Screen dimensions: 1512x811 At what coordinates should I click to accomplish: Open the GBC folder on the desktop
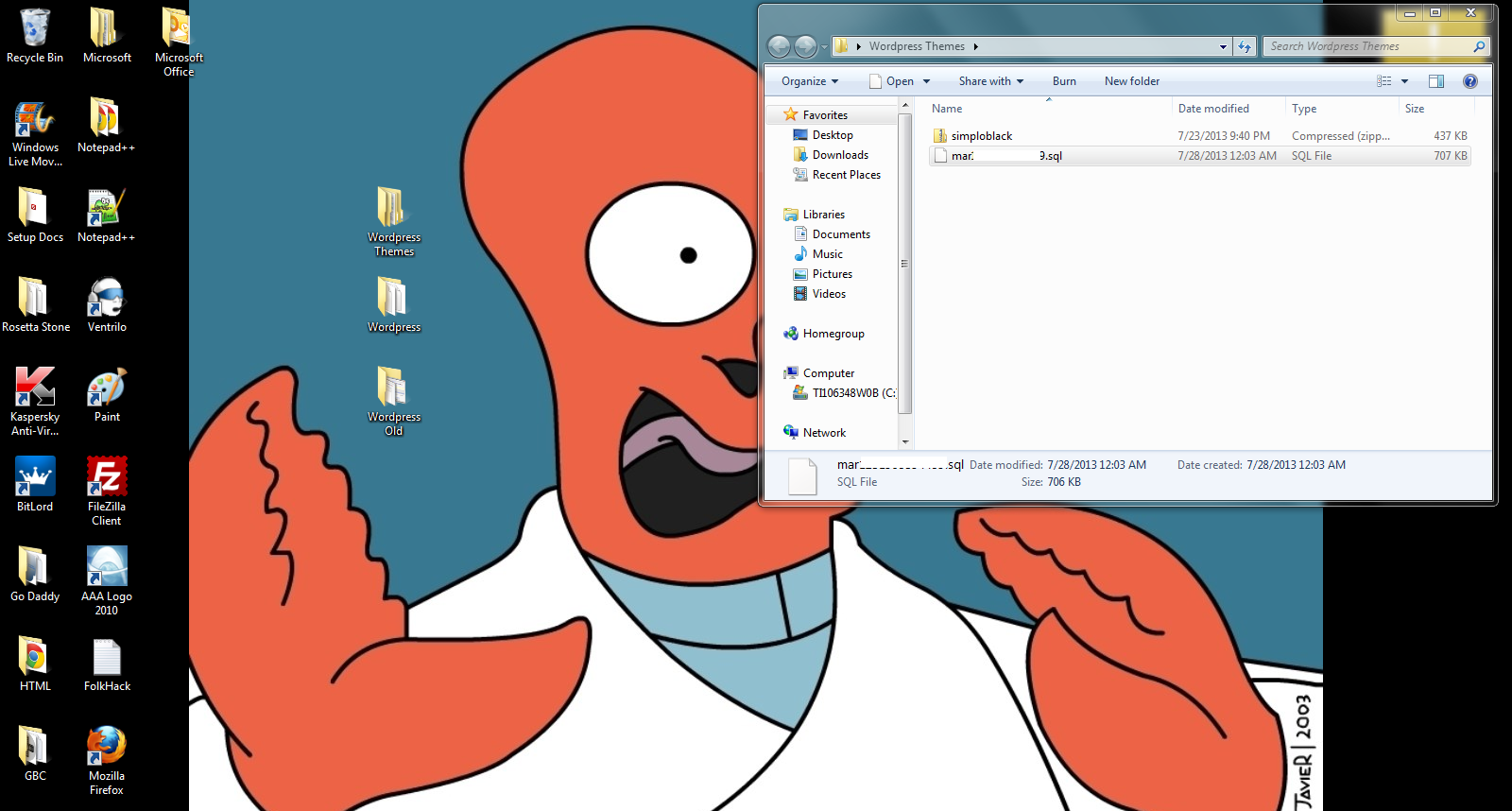[35, 754]
